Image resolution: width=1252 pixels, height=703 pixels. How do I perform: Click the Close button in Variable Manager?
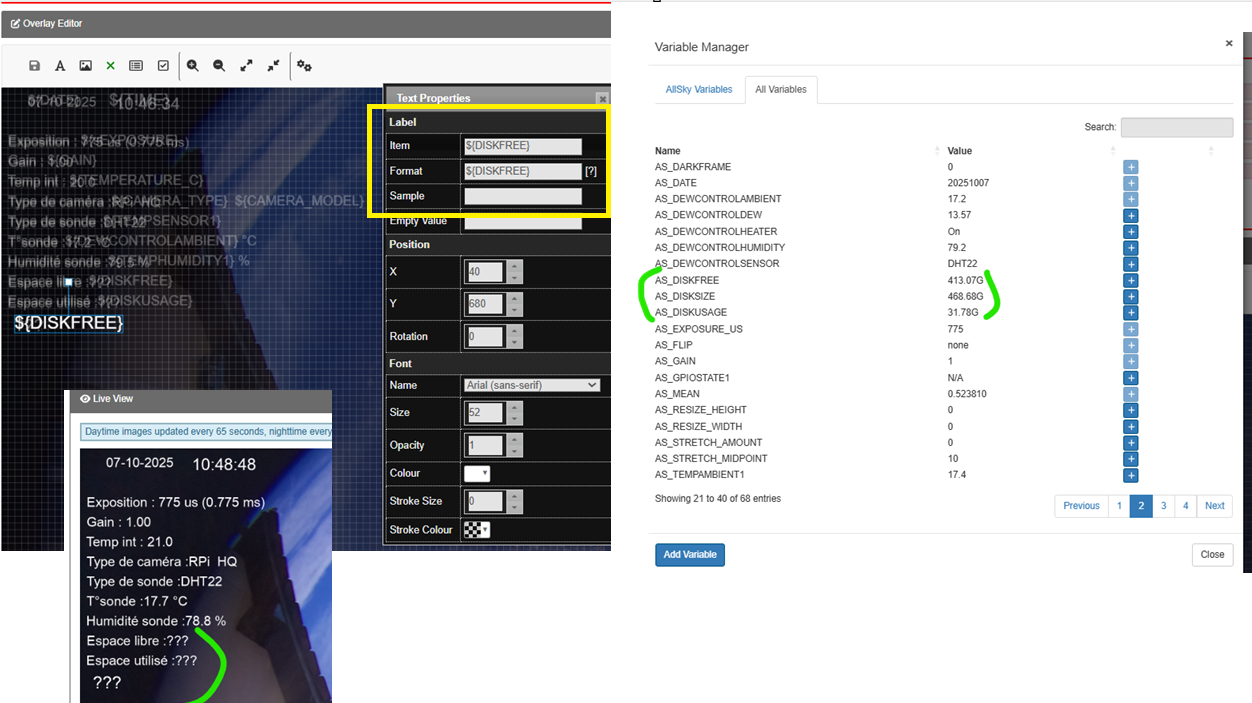[x=1212, y=555]
